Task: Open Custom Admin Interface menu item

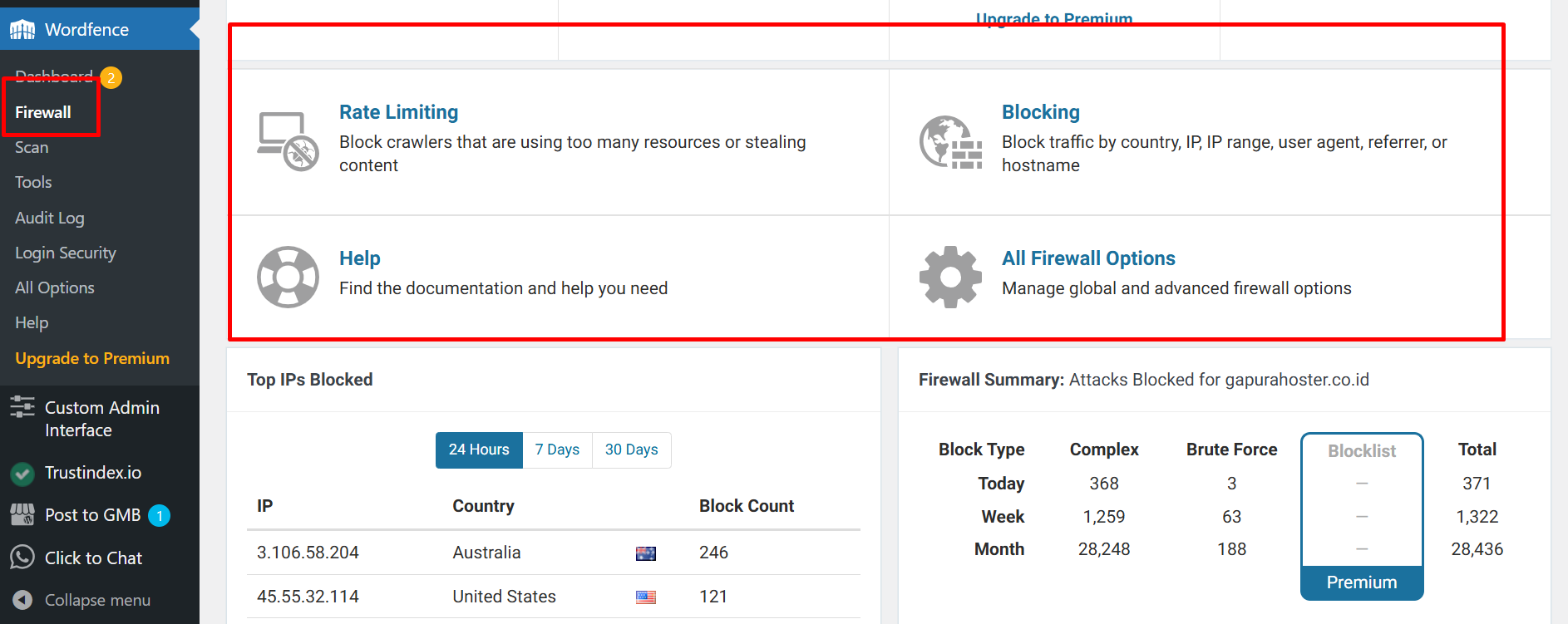Action: point(102,419)
